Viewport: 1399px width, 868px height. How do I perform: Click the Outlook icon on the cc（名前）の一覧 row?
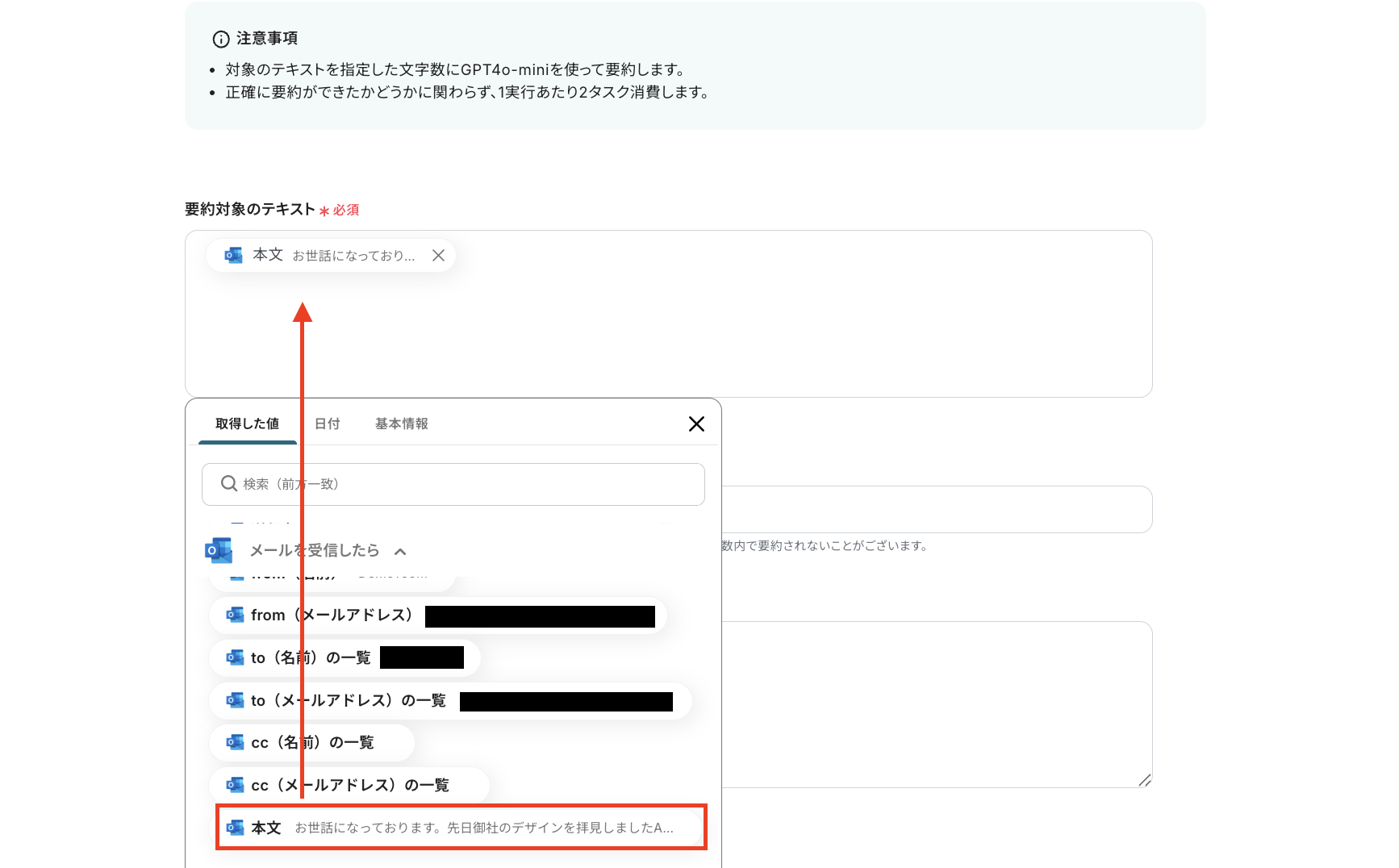[235, 743]
